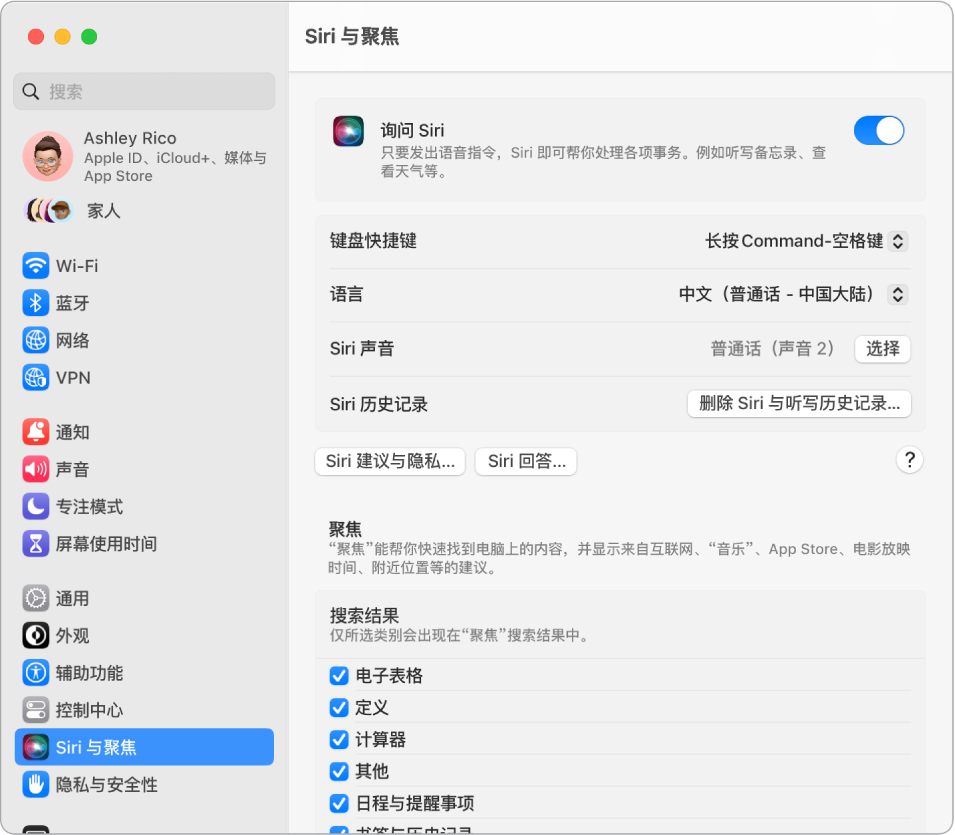Uncheck the 定义 checkbox

click(339, 708)
